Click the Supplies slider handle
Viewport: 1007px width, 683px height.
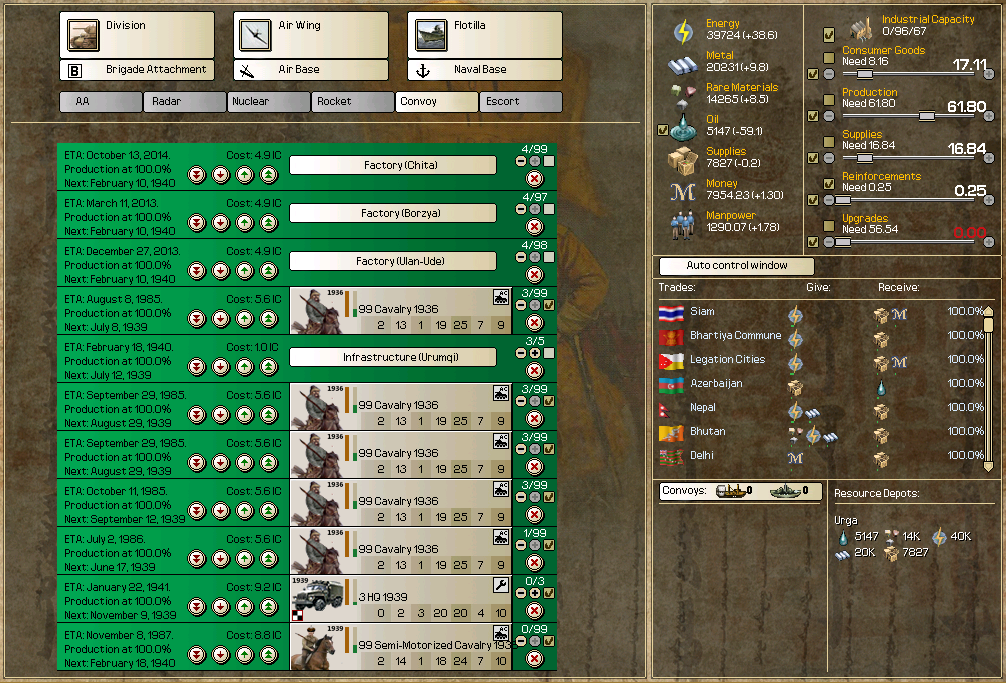(865, 158)
